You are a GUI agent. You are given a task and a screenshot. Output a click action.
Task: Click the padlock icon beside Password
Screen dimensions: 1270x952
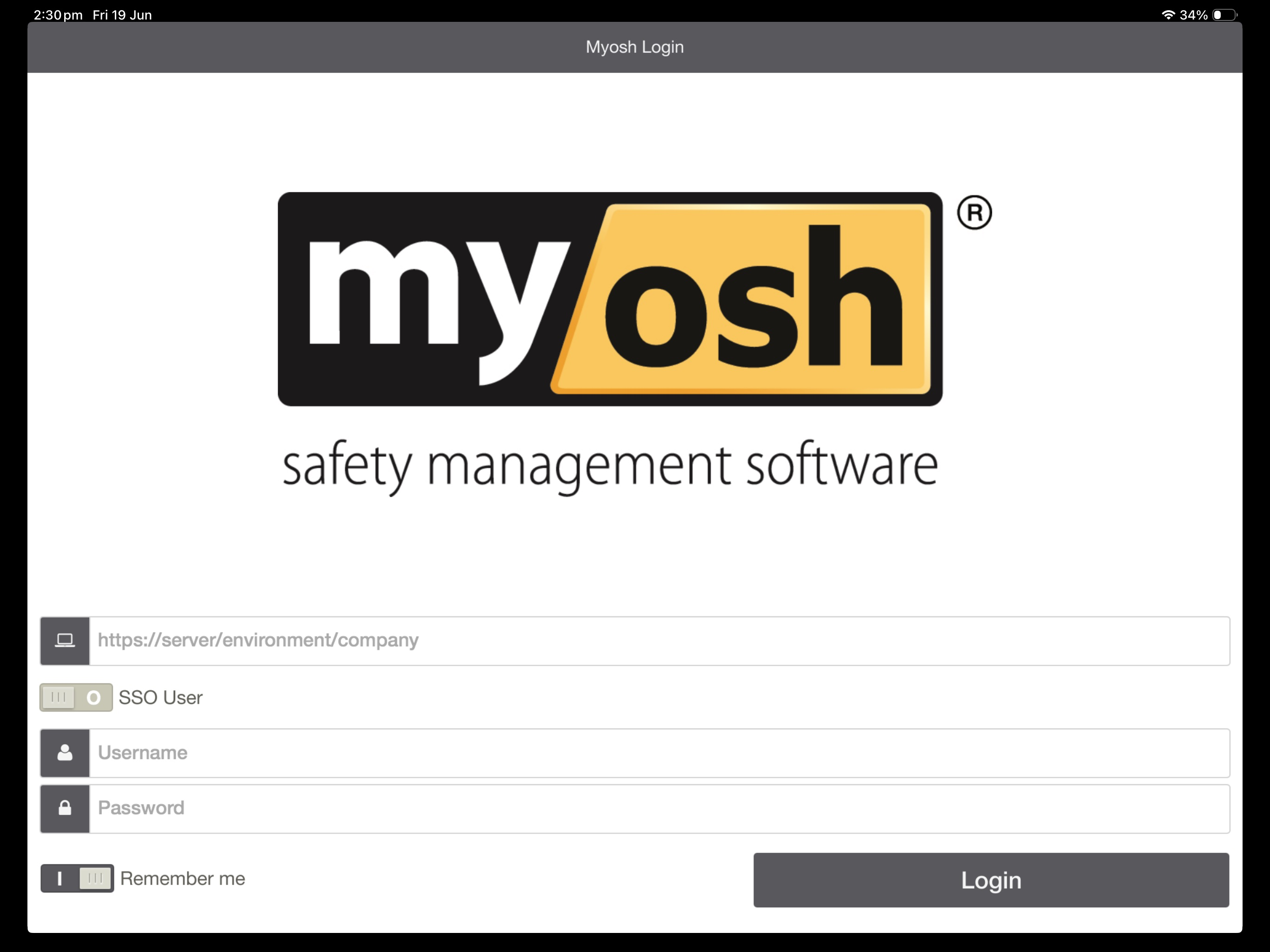pyautogui.click(x=65, y=808)
